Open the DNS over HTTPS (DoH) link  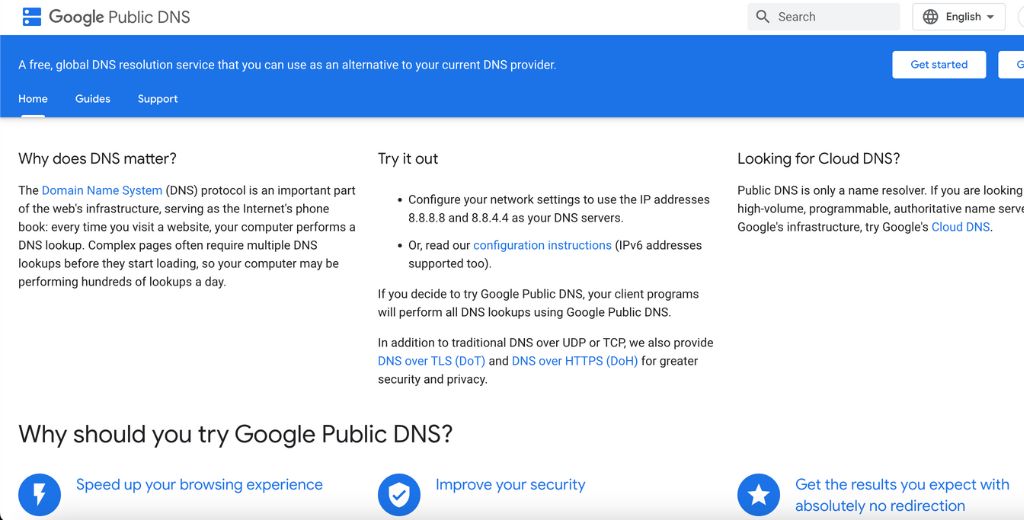coord(574,361)
